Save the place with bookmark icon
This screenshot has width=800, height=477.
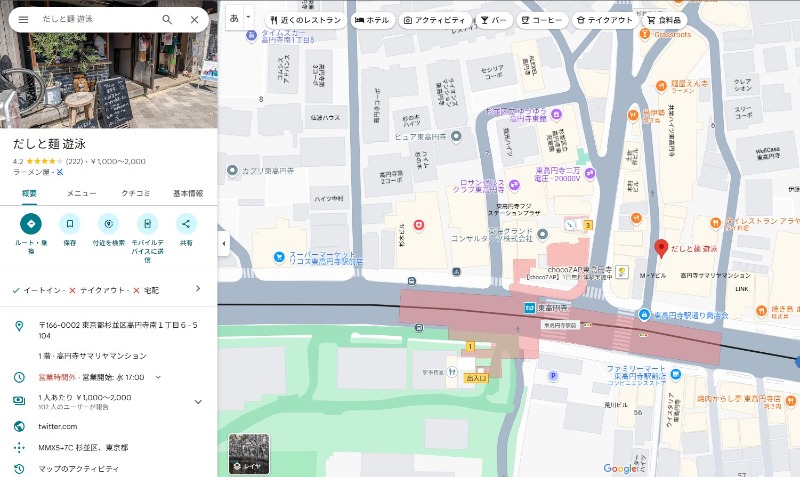click(69, 223)
